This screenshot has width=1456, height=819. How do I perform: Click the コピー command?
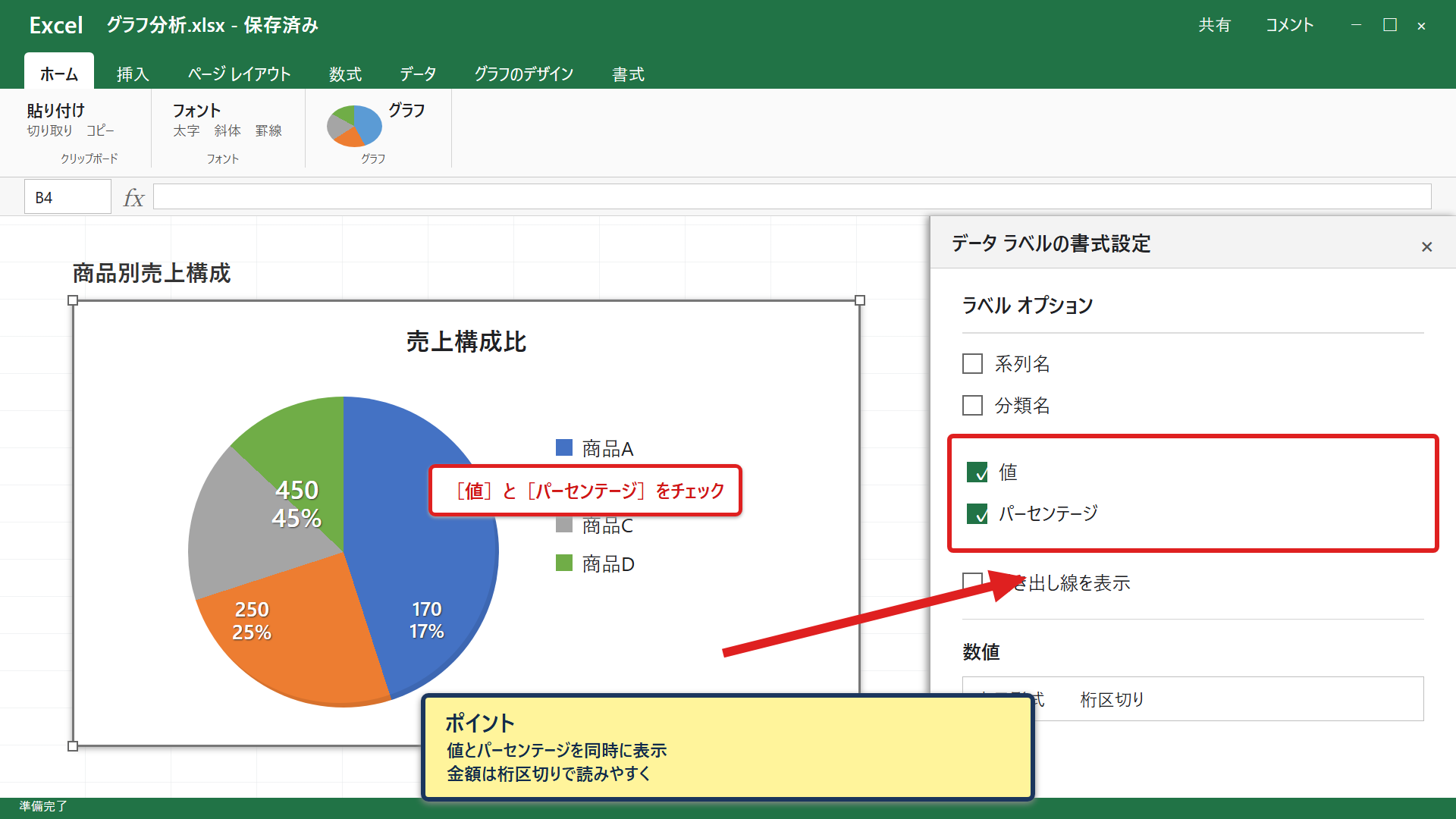tap(100, 130)
